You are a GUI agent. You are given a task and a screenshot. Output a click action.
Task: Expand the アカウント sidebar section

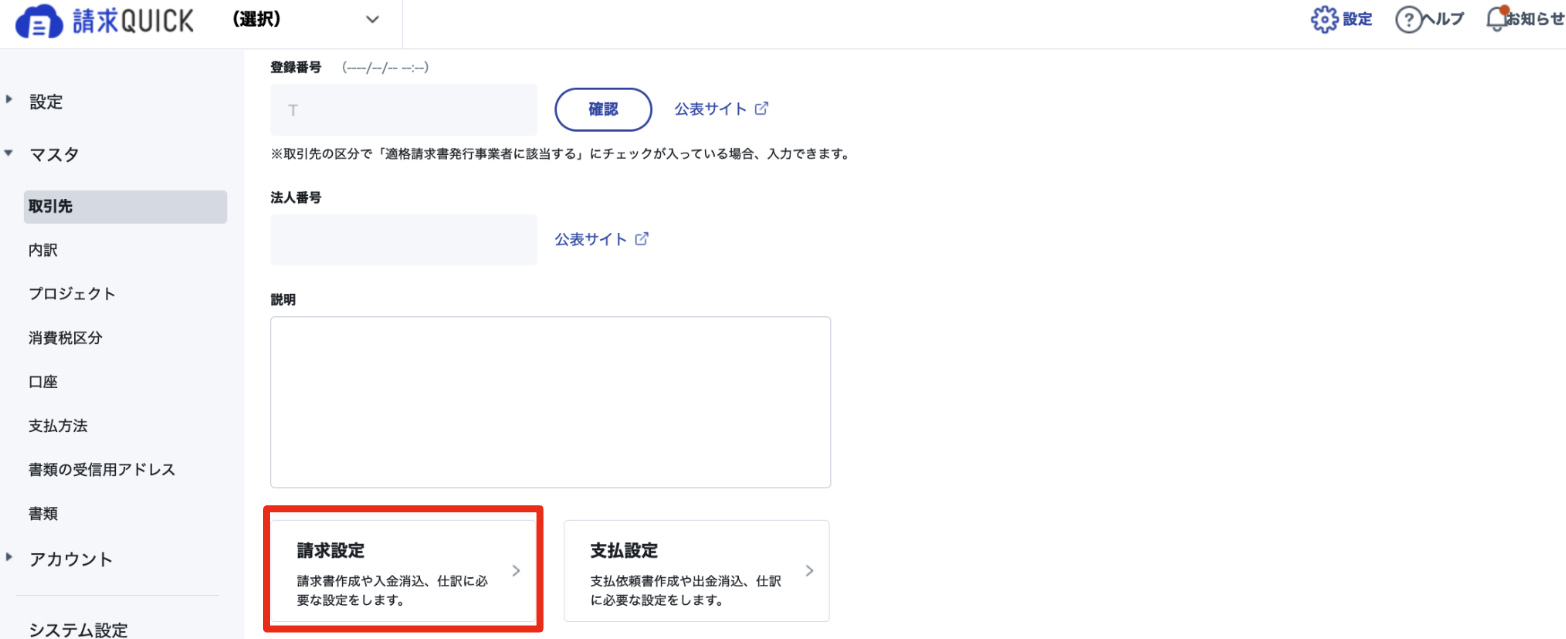point(9,558)
